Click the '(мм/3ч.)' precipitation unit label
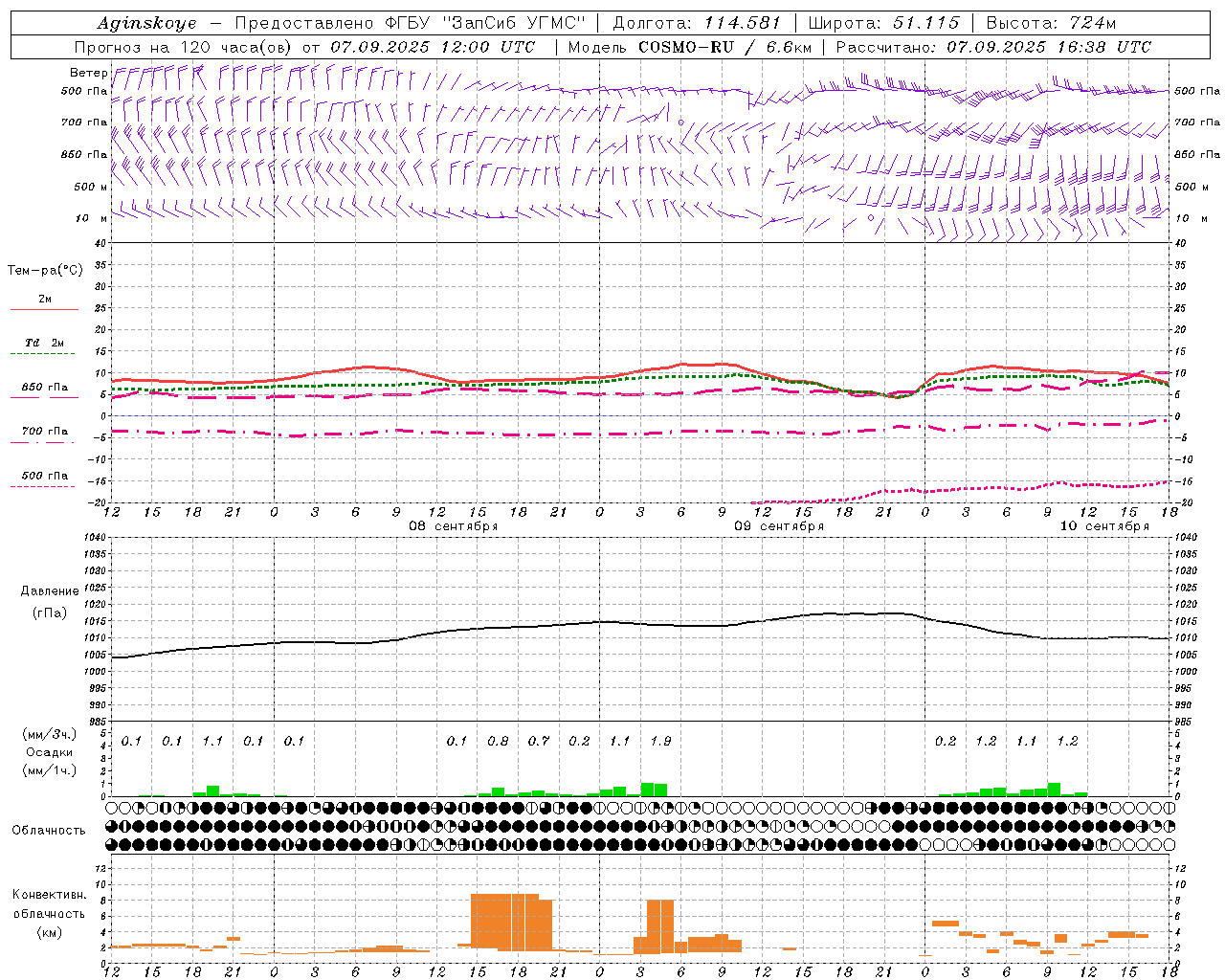 (50, 734)
